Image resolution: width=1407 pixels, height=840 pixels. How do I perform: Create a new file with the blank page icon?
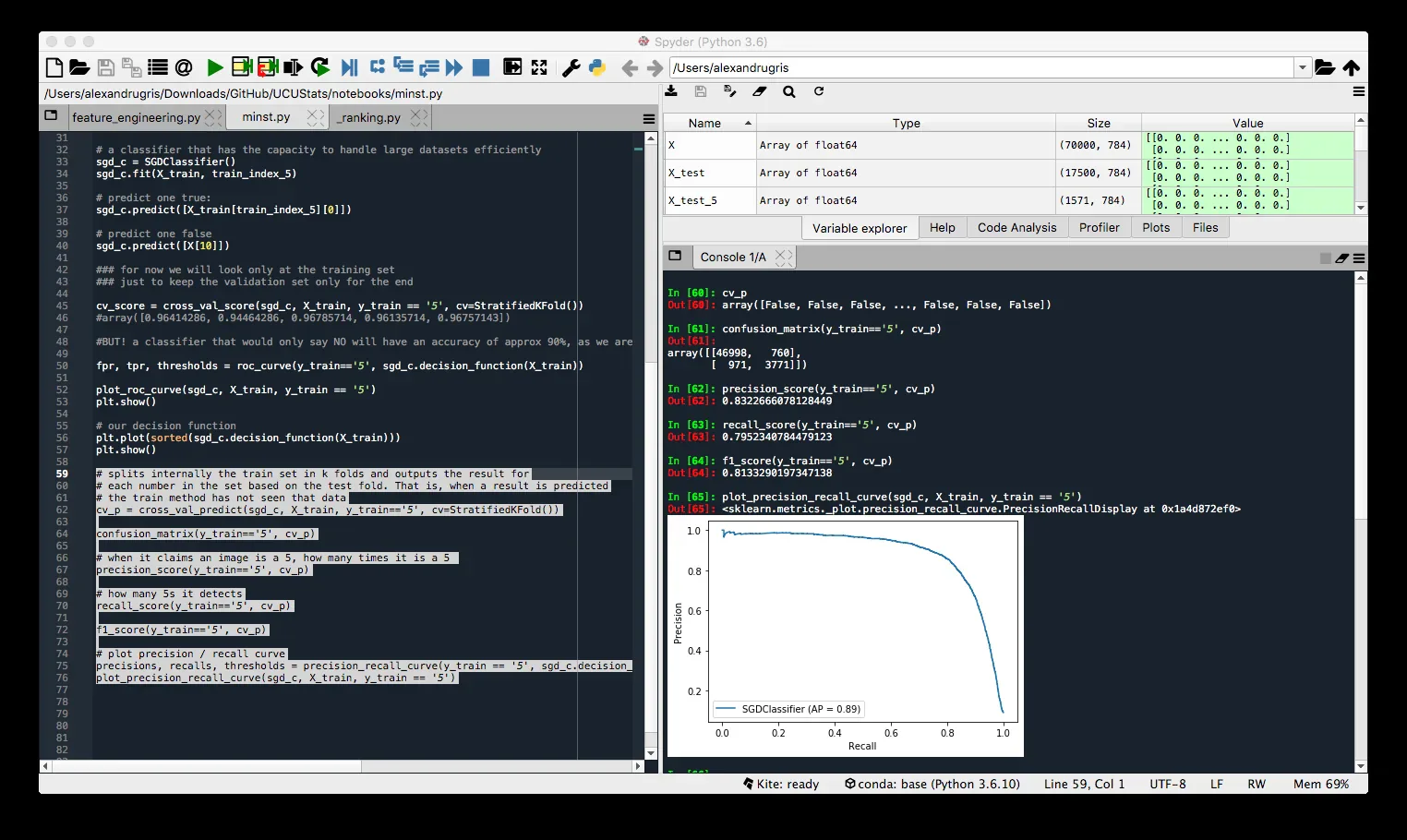point(54,67)
